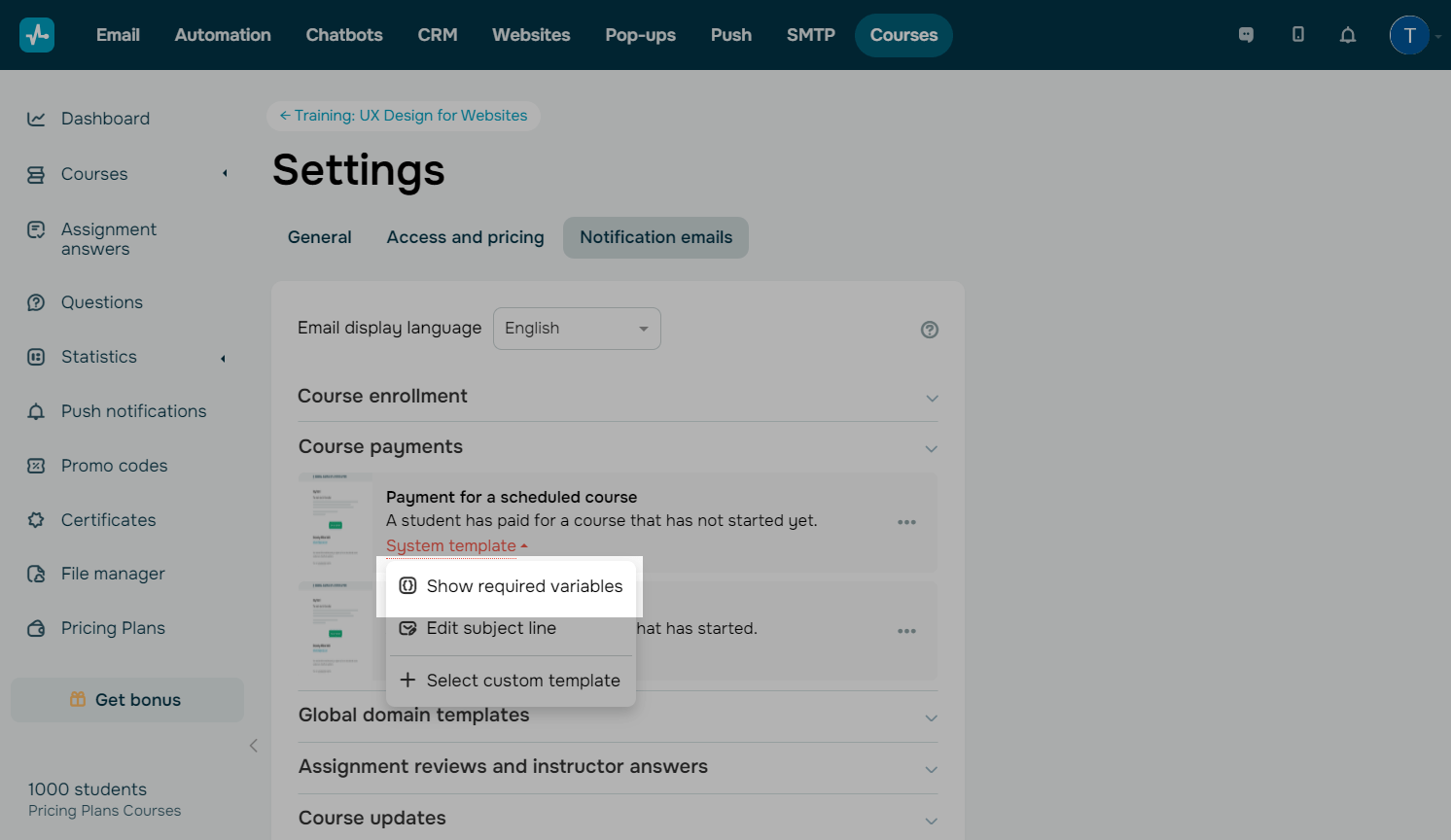
Task: Open the scheduled course email thumbnail preview
Action: point(336,522)
